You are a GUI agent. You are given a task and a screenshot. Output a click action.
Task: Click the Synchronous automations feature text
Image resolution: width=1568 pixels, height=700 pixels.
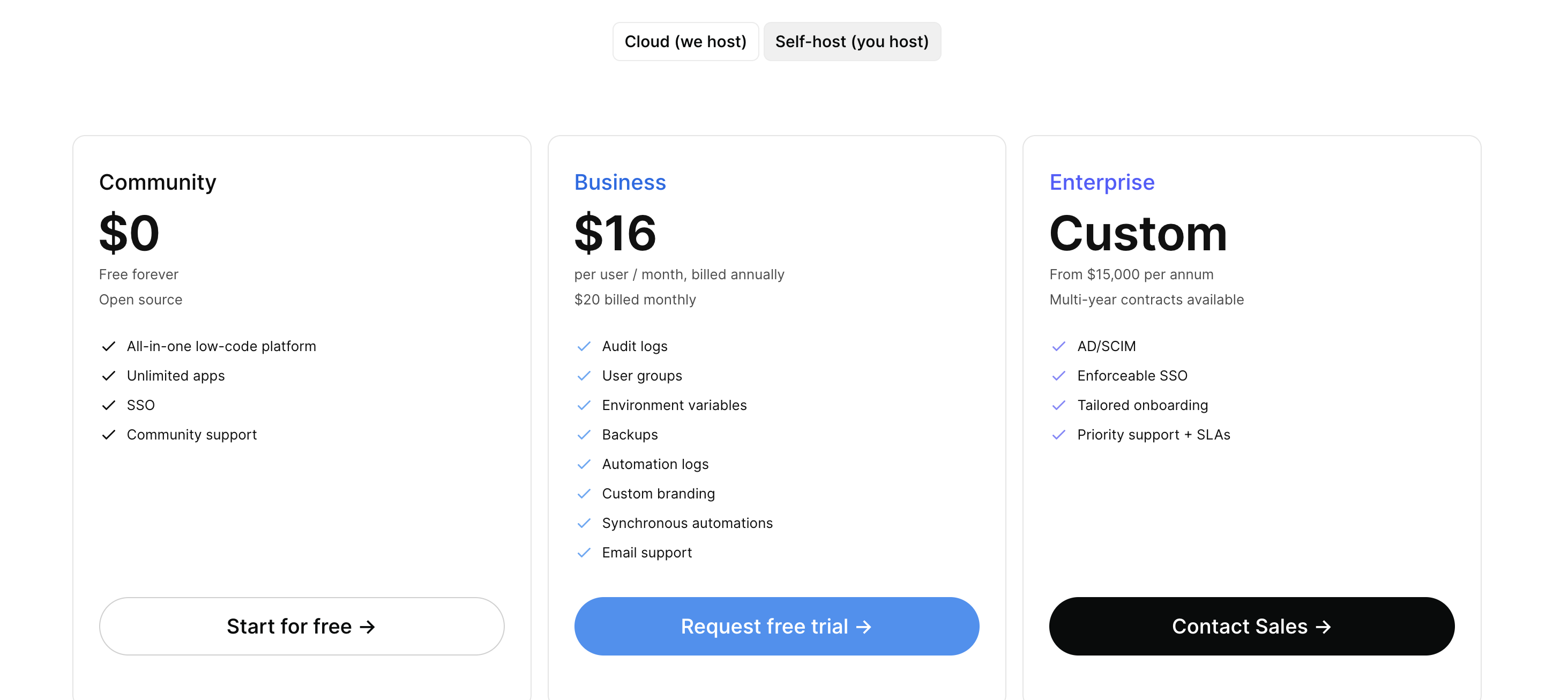[687, 523]
